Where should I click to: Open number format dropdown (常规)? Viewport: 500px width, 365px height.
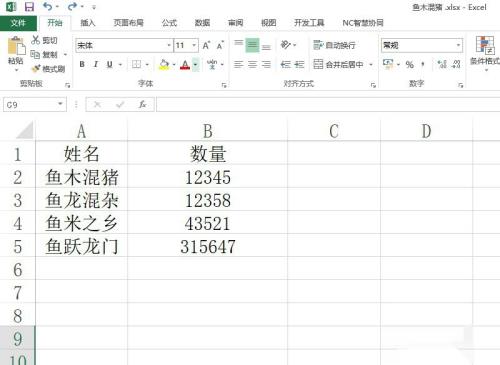tap(459, 45)
